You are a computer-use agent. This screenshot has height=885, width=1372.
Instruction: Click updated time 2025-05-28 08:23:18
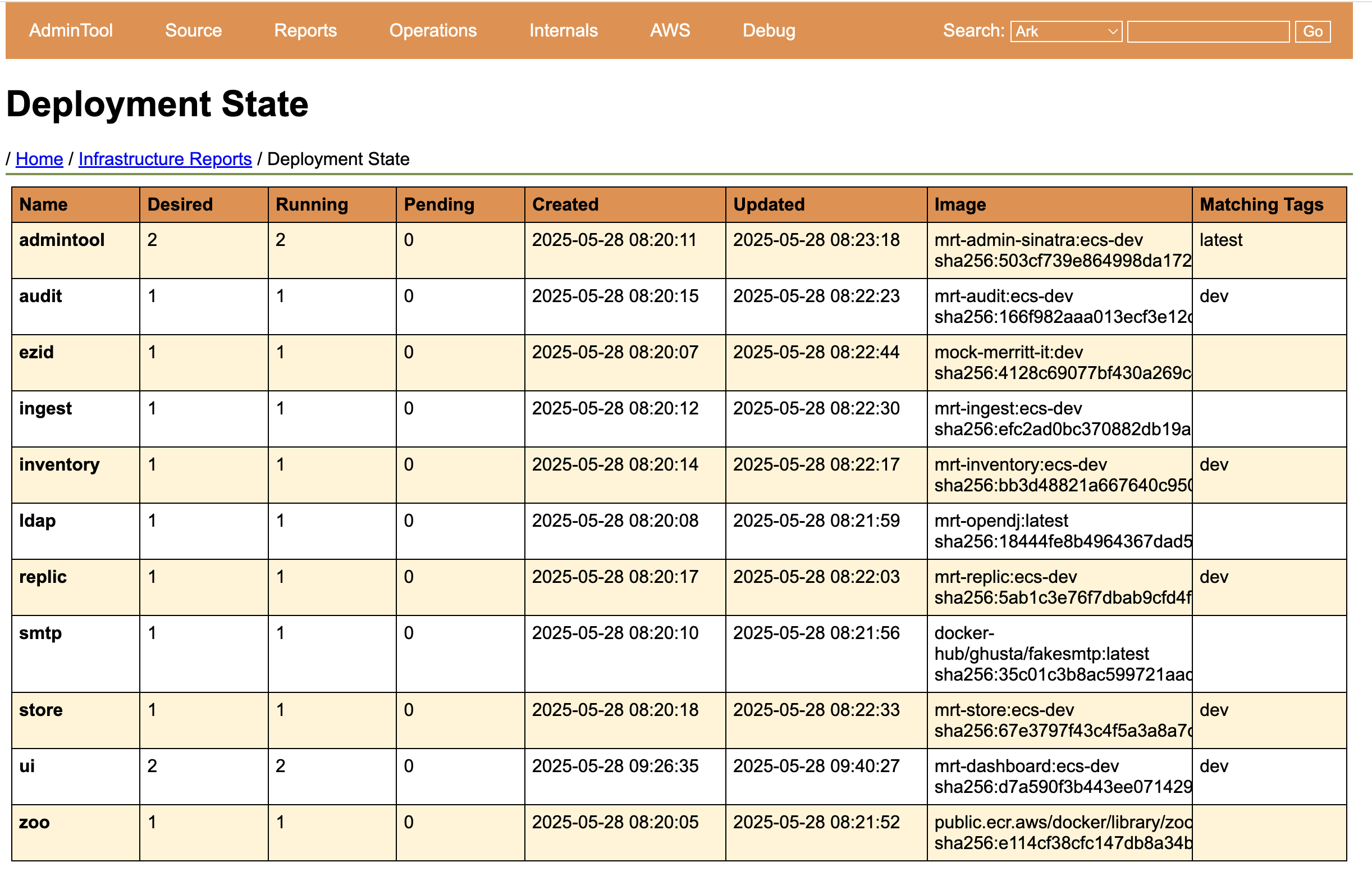click(816, 240)
